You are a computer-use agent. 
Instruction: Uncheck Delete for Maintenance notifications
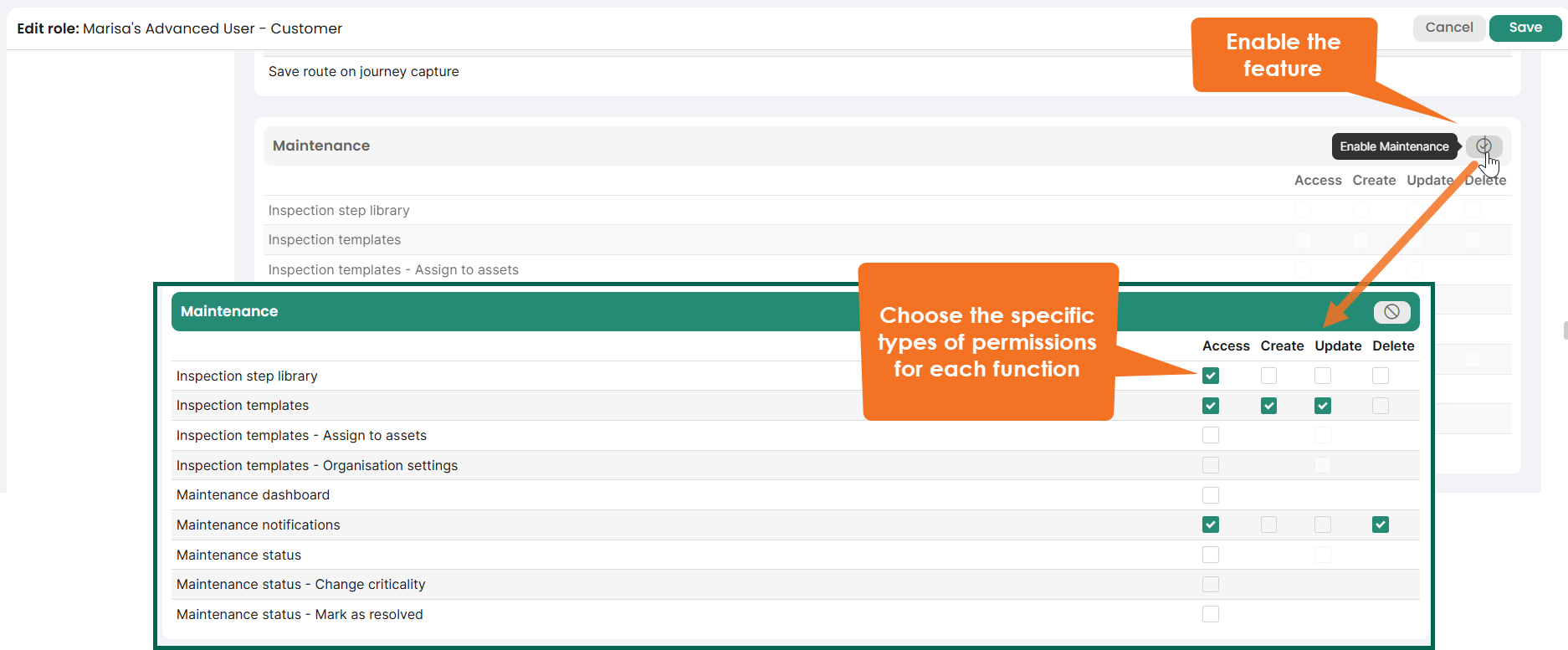1380,525
